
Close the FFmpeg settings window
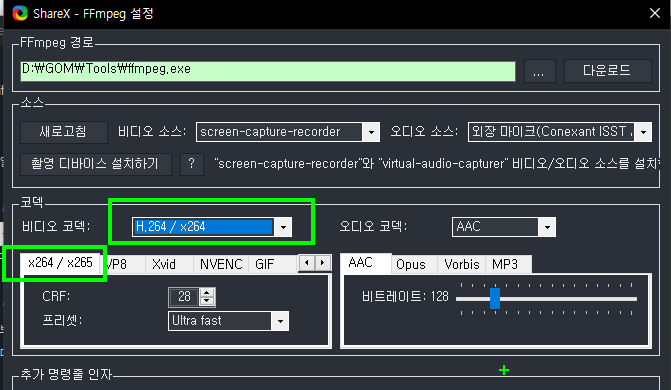click(654, 13)
